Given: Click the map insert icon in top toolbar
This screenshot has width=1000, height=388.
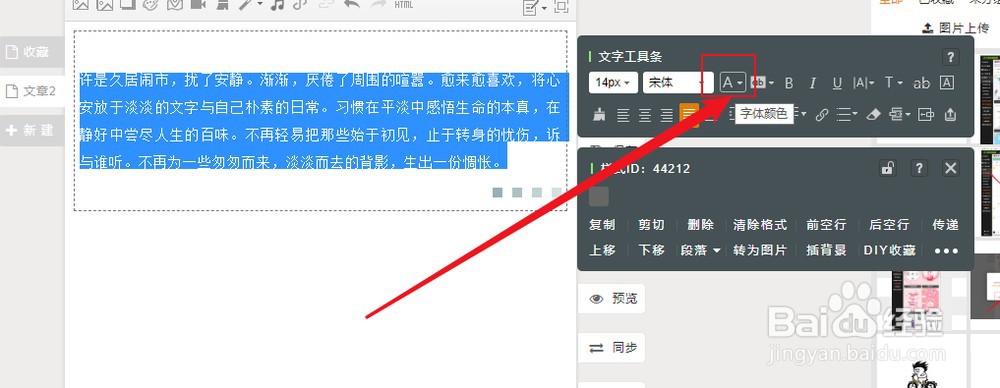Looking at the screenshot, I should point(174,4).
